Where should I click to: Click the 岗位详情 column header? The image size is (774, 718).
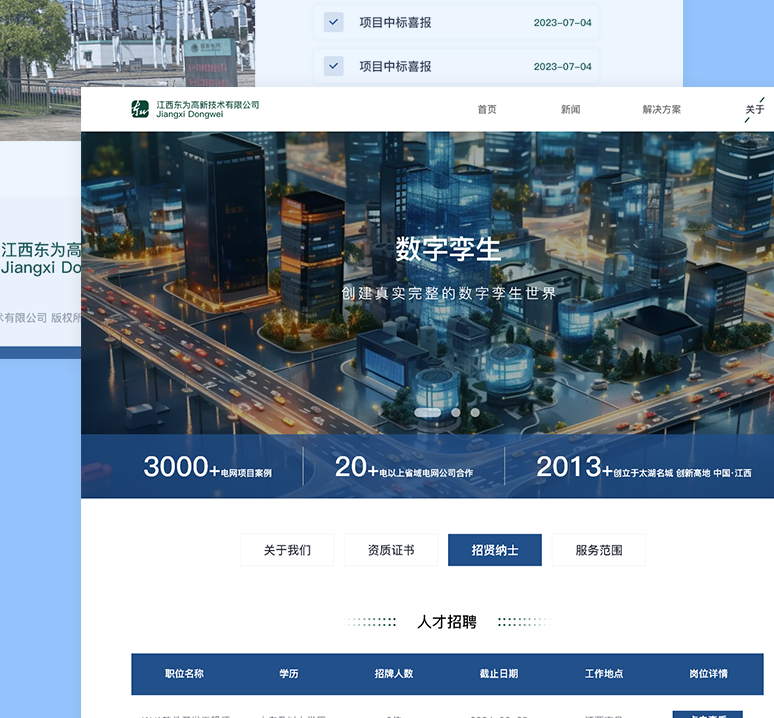coord(708,674)
